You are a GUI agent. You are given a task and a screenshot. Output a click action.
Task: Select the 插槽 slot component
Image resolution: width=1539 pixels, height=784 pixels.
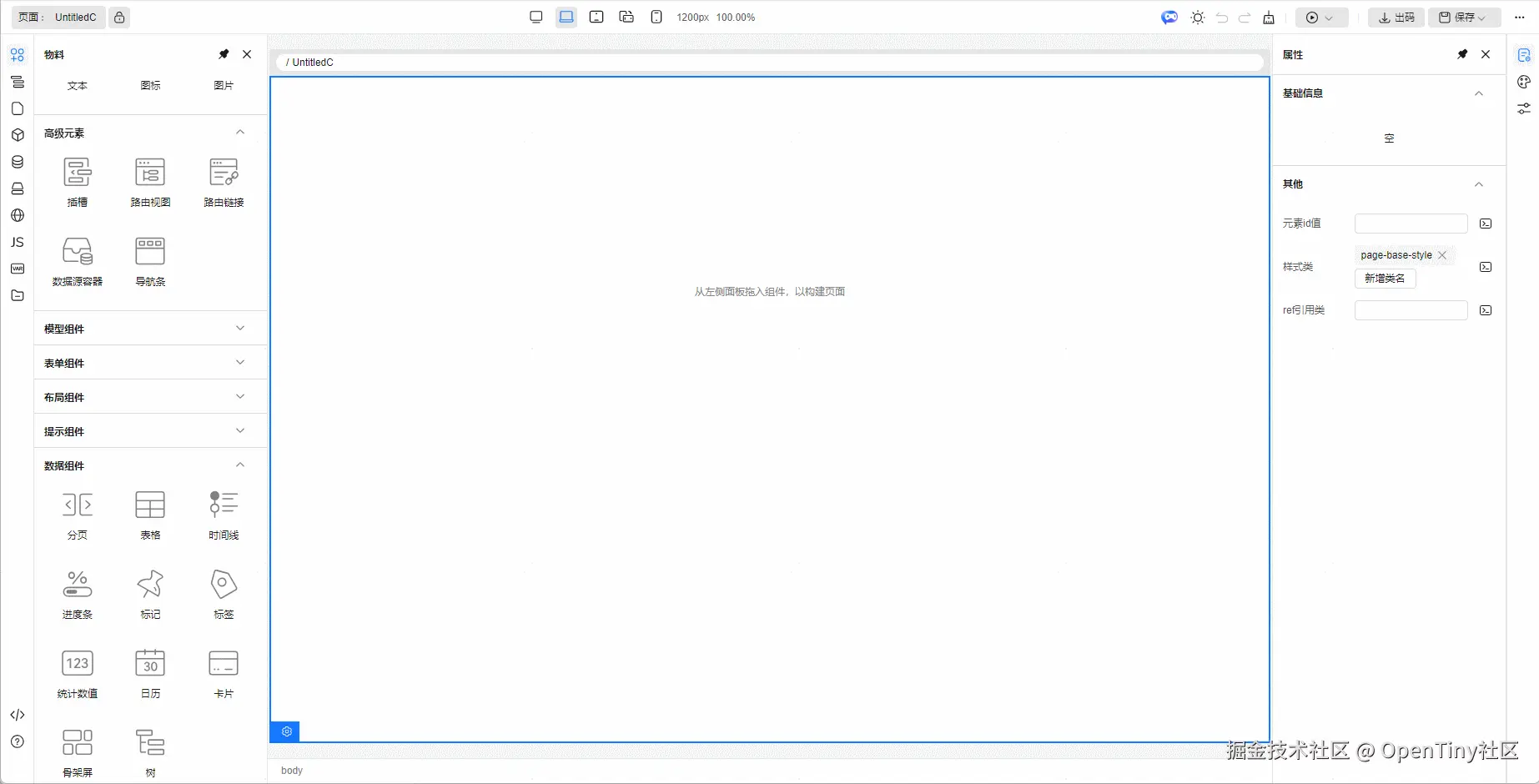click(78, 182)
